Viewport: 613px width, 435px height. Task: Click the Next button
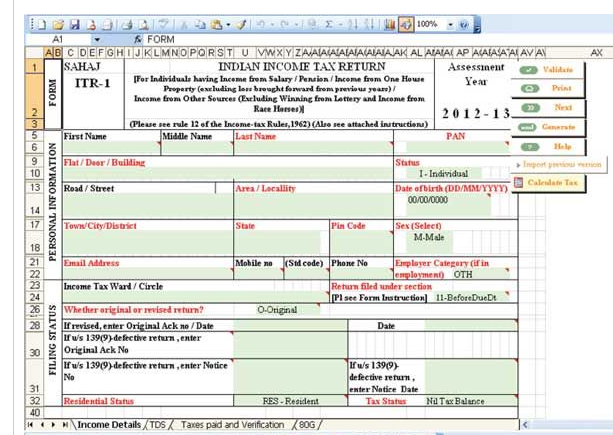pyautogui.click(x=548, y=107)
